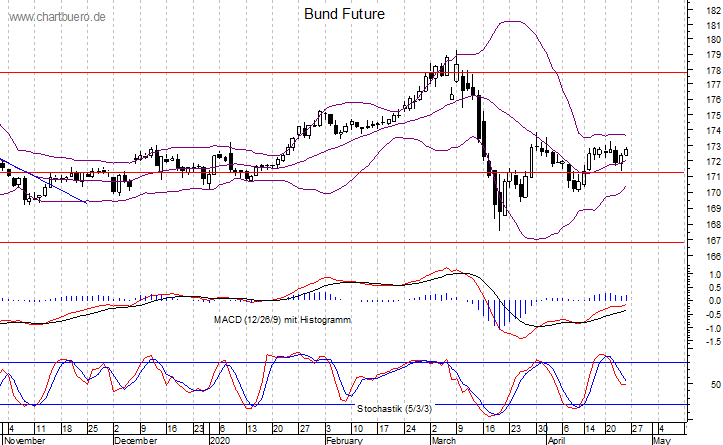Click date label 18 in November
The width and height of the screenshot is (723, 445).
point(67,429)
